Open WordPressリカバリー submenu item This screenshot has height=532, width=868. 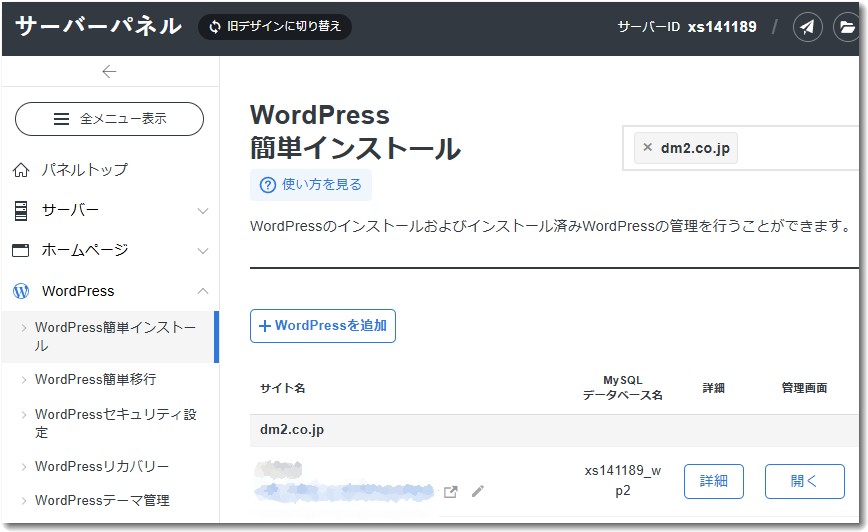tap(102, 466)
